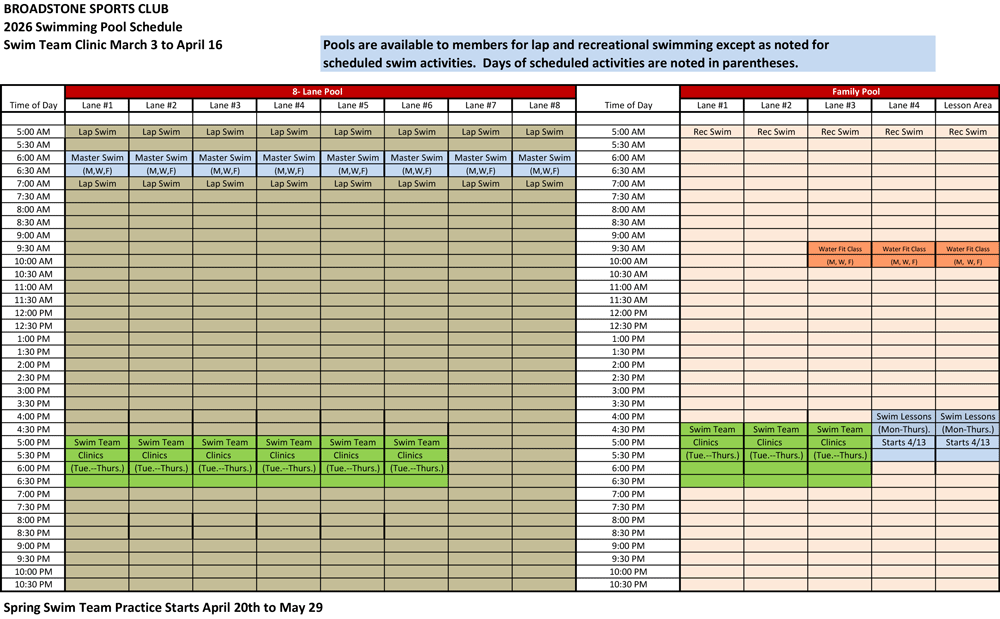
Task: Select the Lesson Area column header
Action: coord(967,105)
